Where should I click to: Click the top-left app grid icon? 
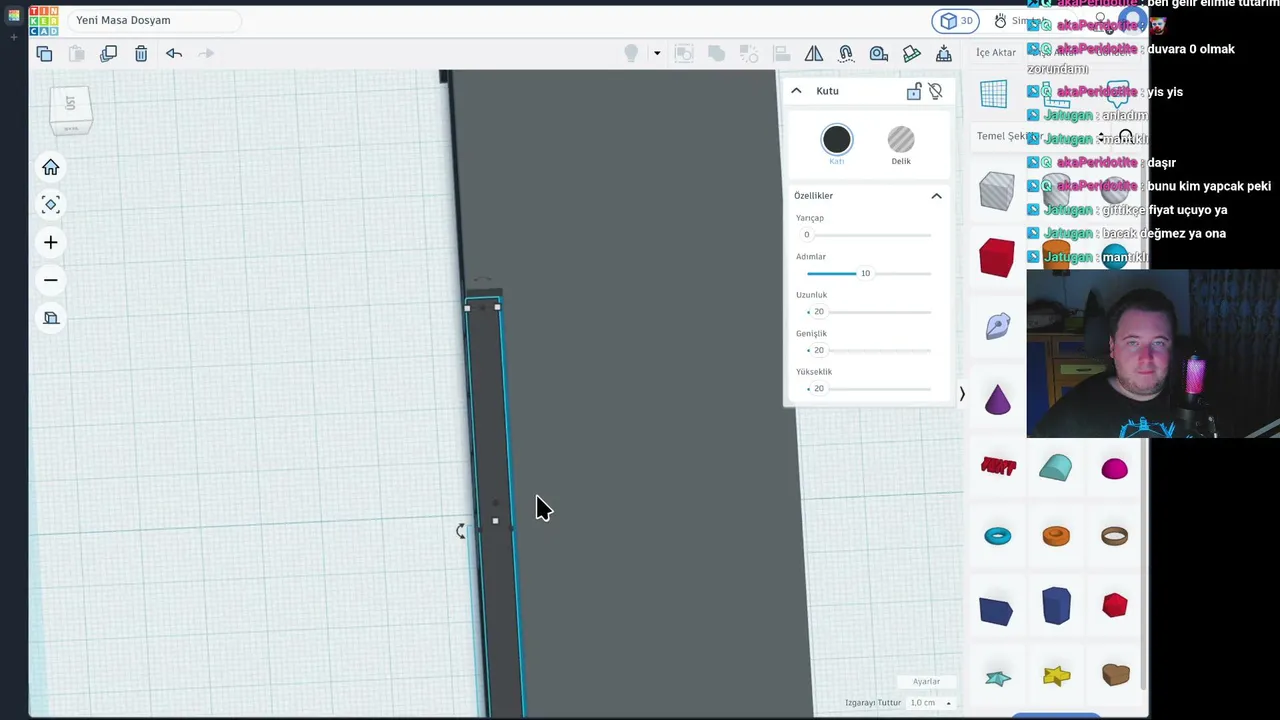(14, 16)
